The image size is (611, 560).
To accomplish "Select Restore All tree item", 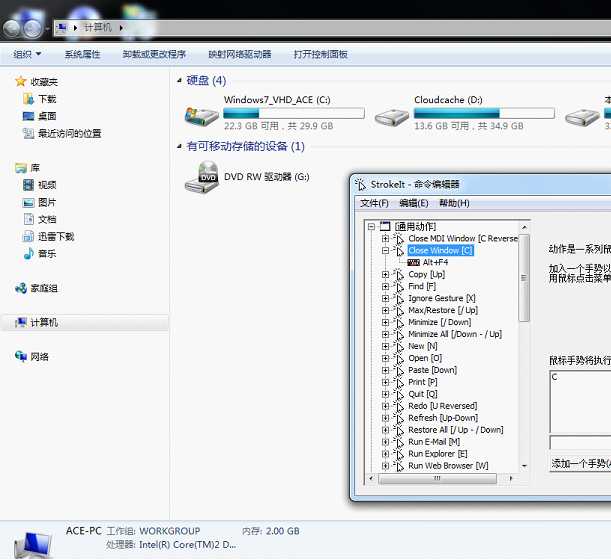I will pyautogui.click(x=456, y=430).
